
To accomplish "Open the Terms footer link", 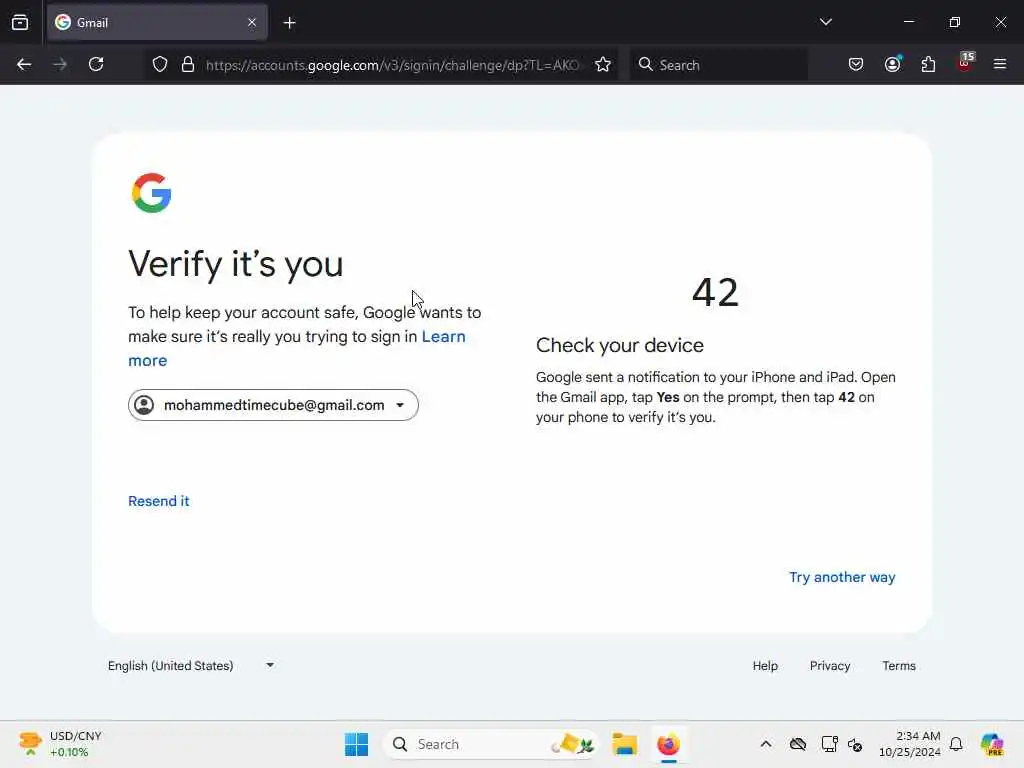I will [x=899, y=665].
